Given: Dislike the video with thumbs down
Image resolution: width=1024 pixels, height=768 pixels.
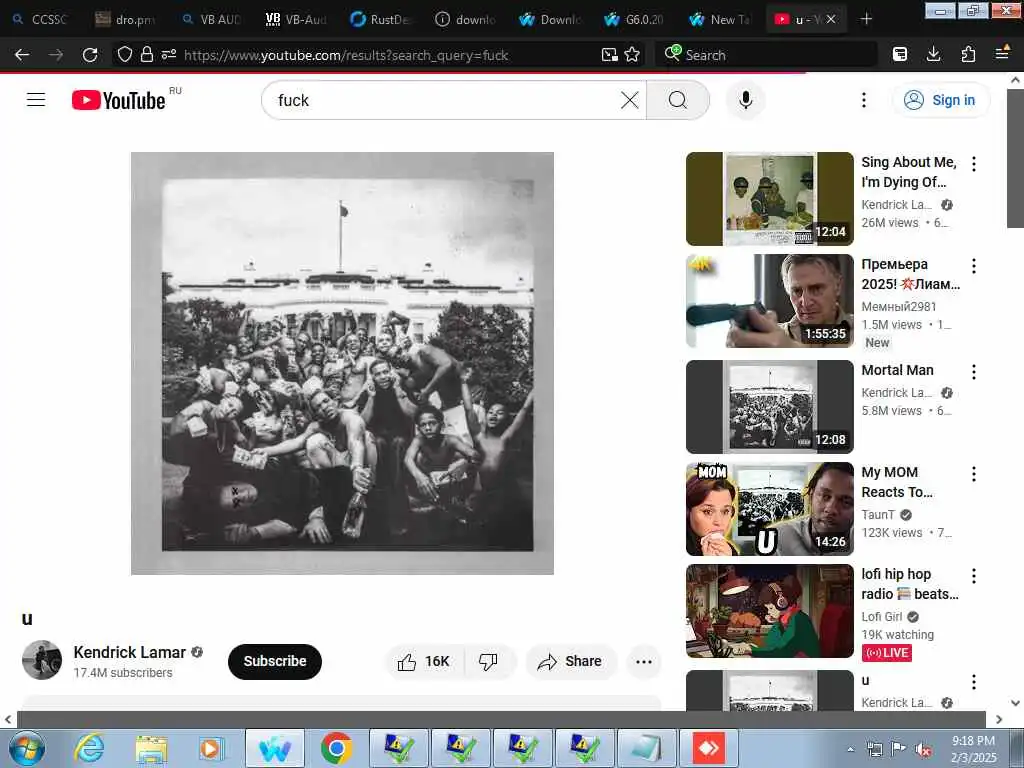Looking at the screenshot, I should (488, 662).
